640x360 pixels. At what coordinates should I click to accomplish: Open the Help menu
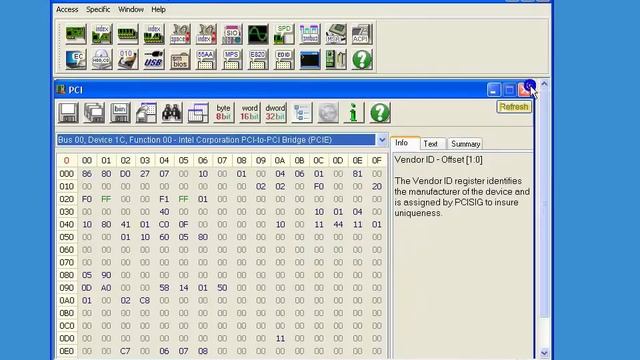158,9
